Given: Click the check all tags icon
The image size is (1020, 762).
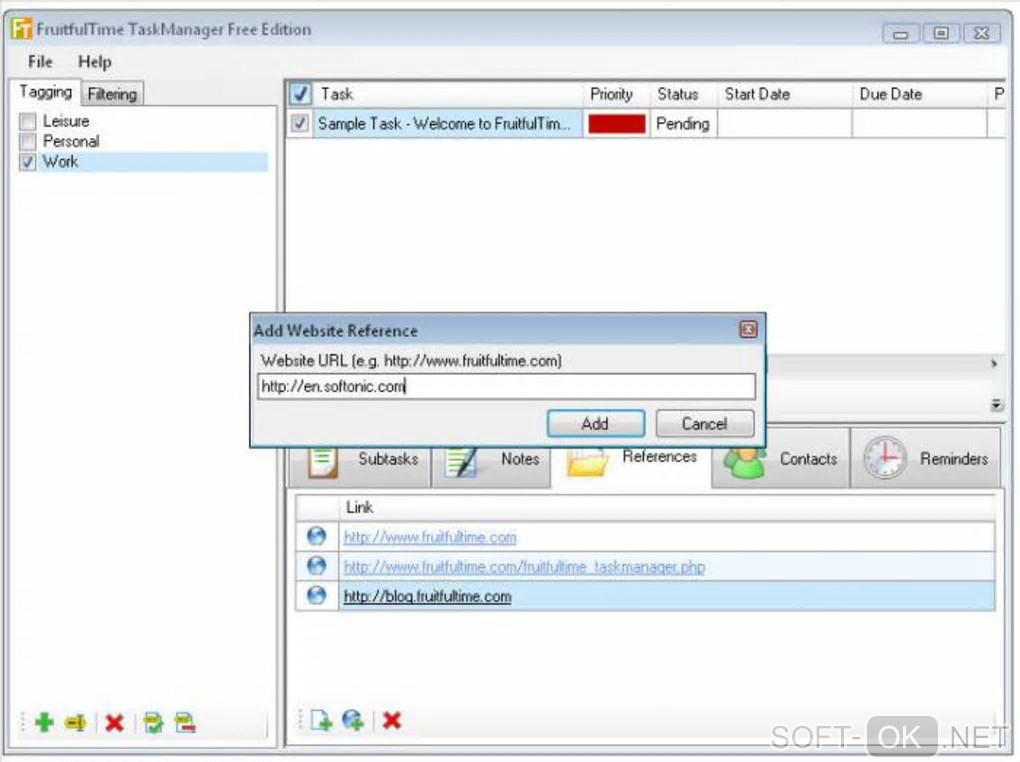Looking at the screenshot, I should (x=154, y=722).
